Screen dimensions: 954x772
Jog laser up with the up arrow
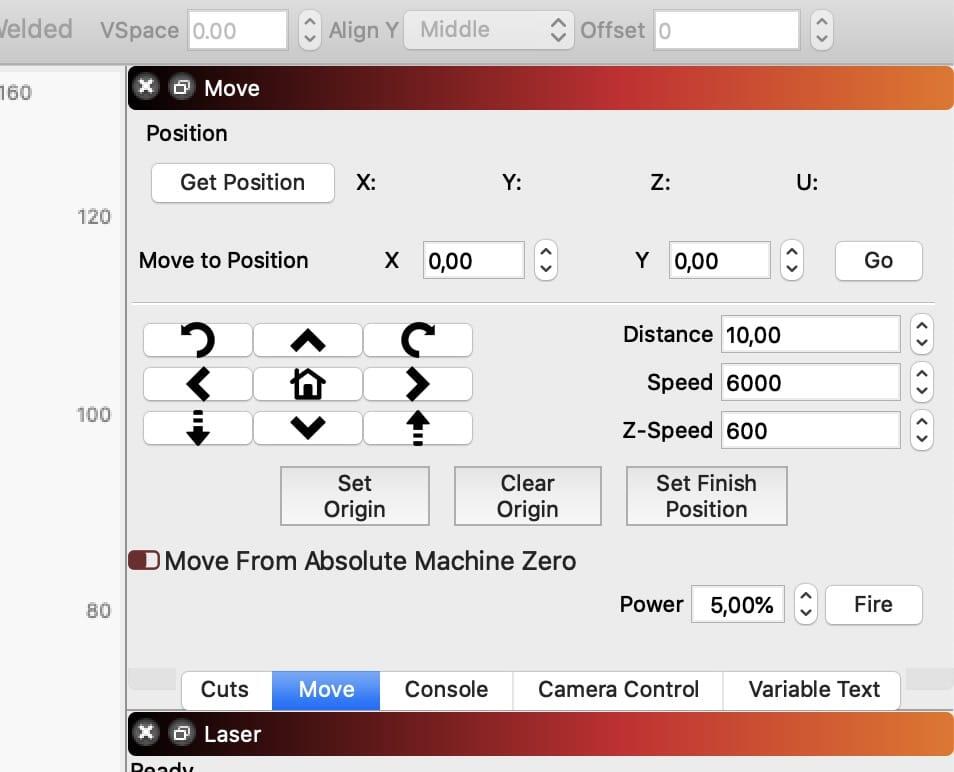click(308, 341)
